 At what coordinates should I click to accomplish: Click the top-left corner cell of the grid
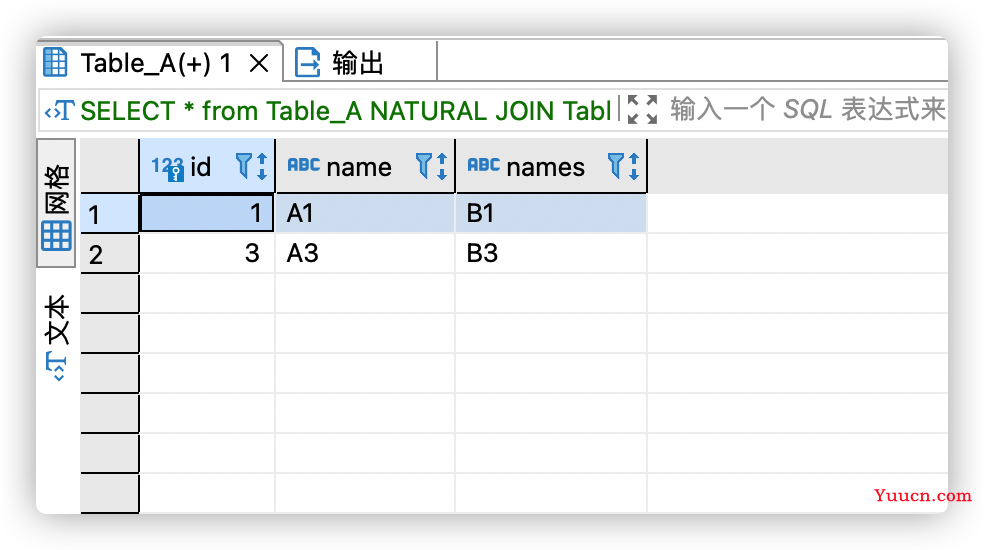[110, 166]
